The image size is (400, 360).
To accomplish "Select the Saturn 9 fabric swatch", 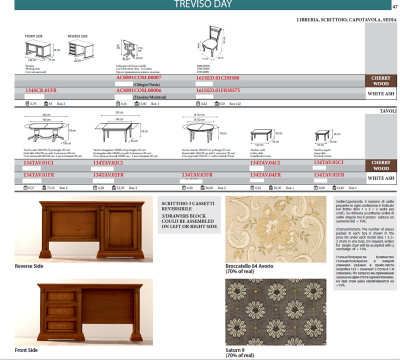I will coord(276,312).
